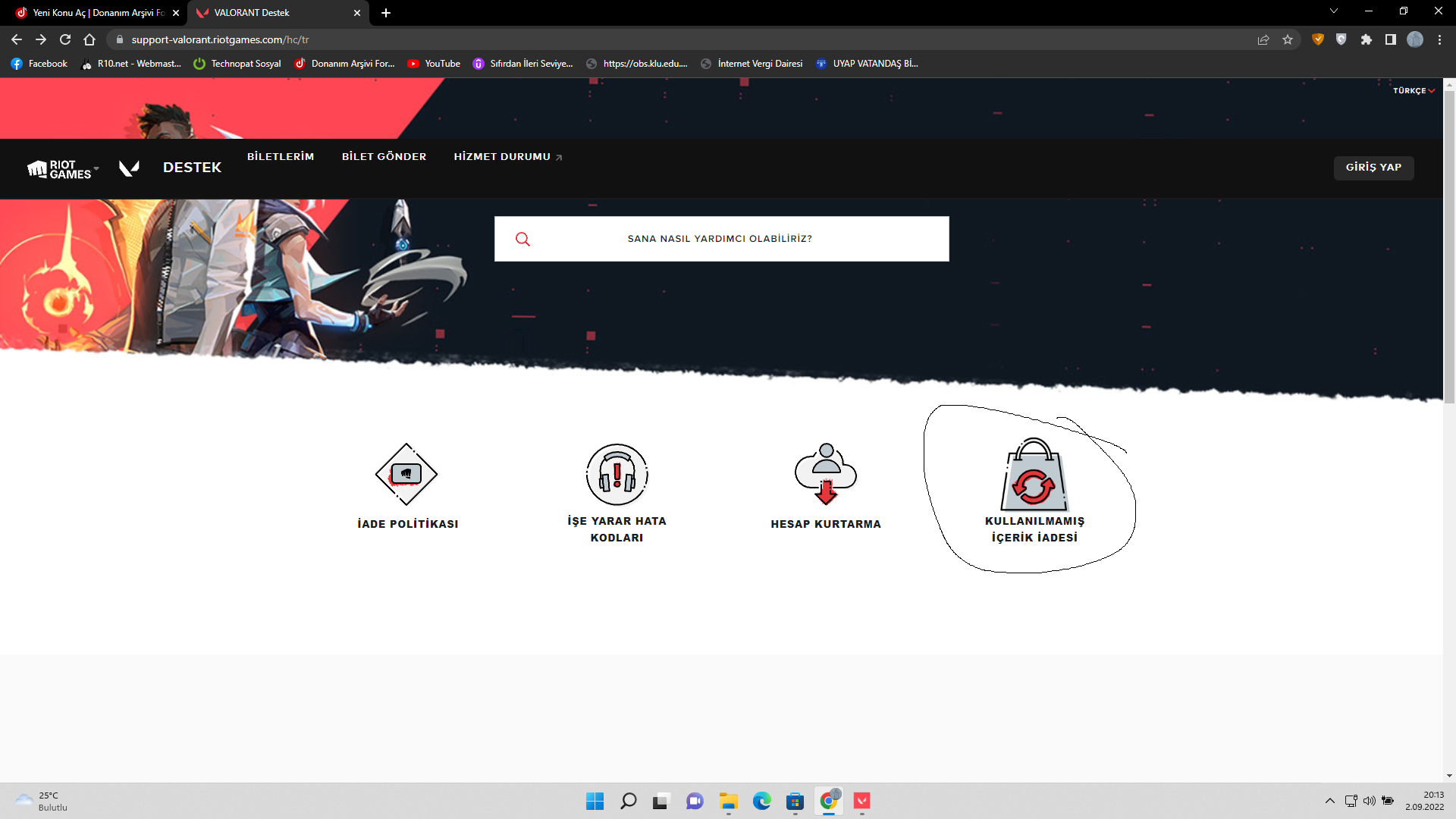Open Brave Shields lion icon

[x=1318, y=39]
